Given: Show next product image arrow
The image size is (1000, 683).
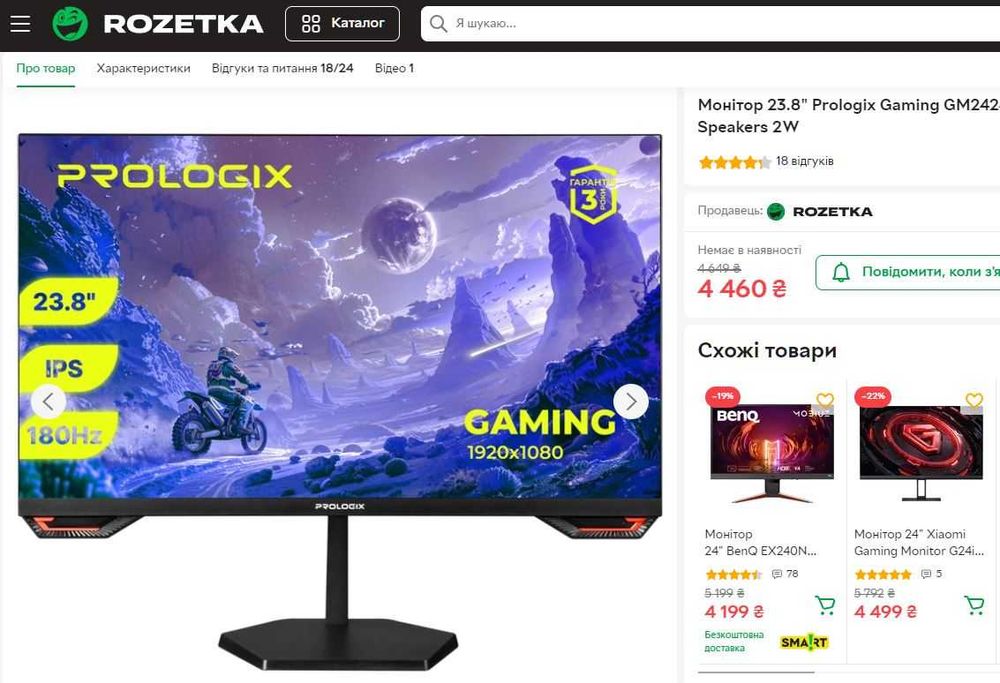Looking at the screenshot, I should [x=631, y=402].
